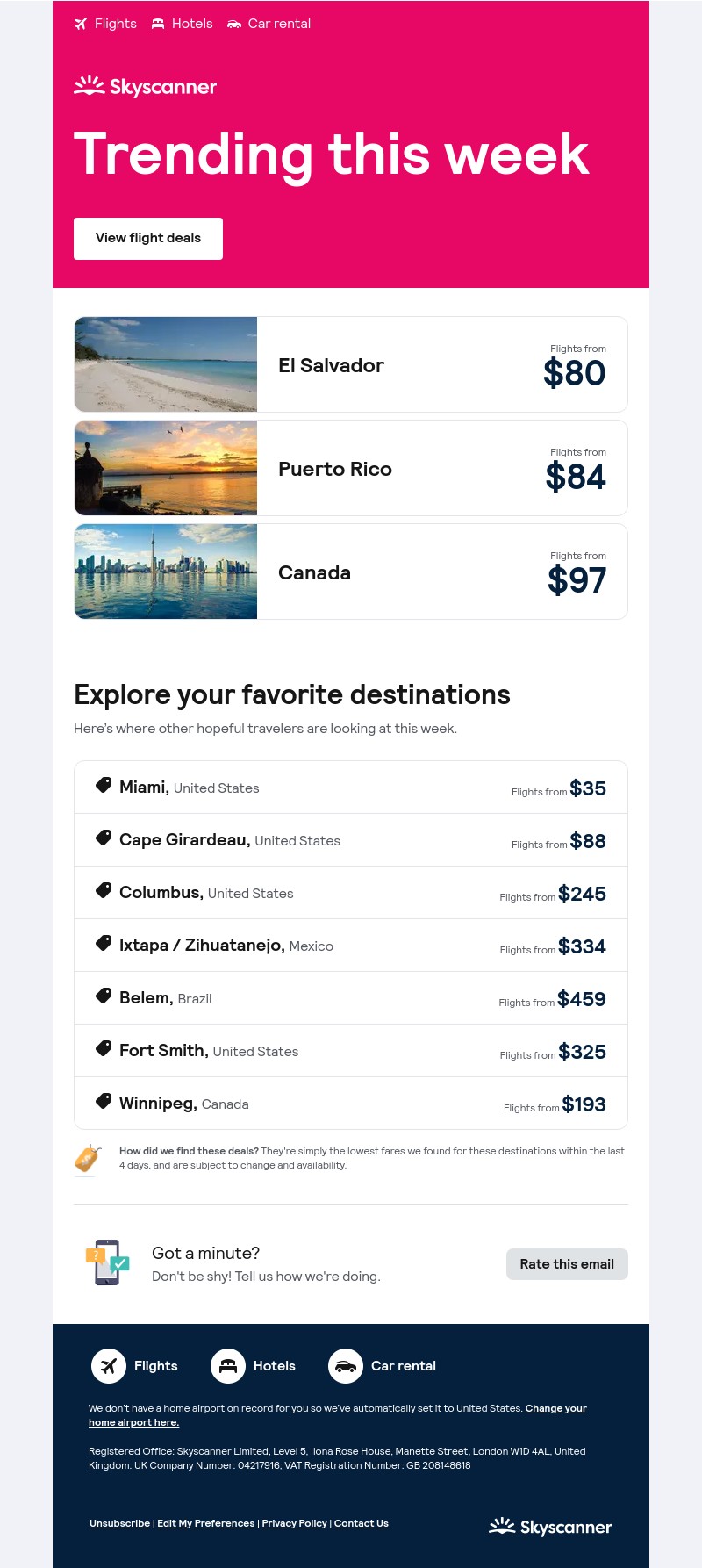Click the round Flights icon in footer
The width and height of the screenshot is (702, 1568).
109,1366
